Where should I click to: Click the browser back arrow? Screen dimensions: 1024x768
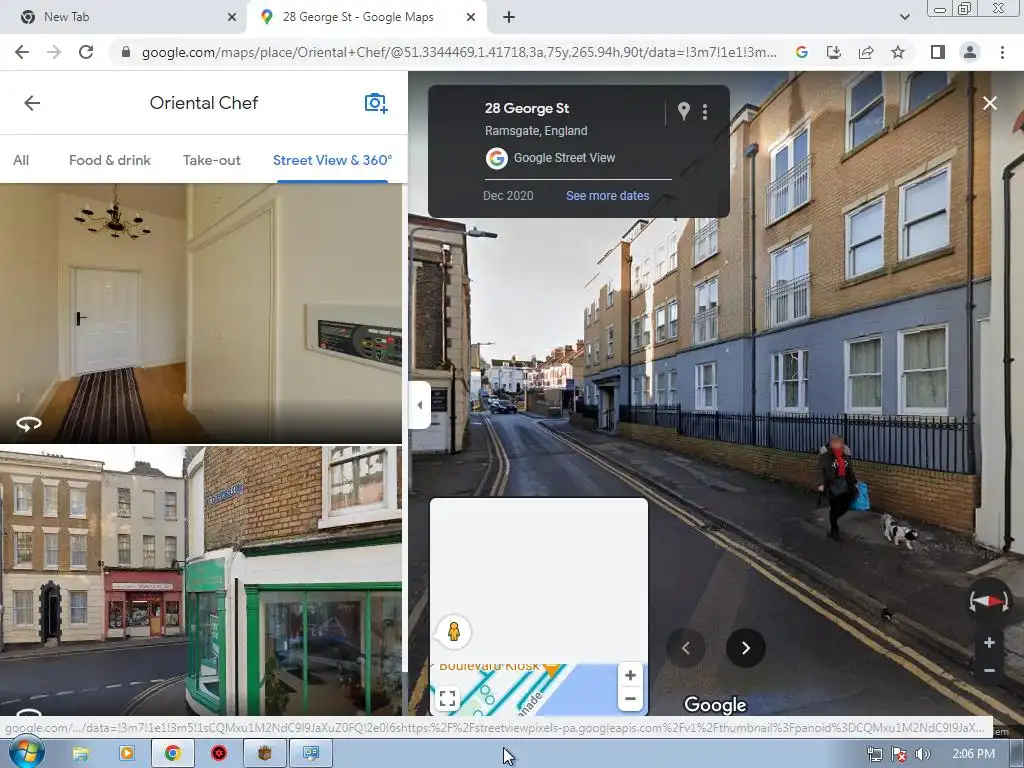pyautogui.click(x=22, y=52)
